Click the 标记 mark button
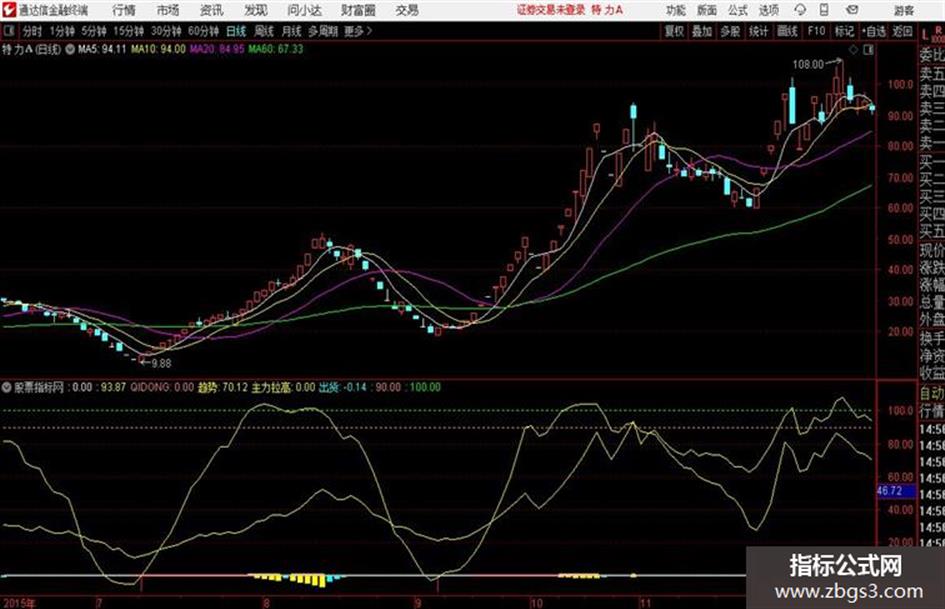 click(844, 31)
